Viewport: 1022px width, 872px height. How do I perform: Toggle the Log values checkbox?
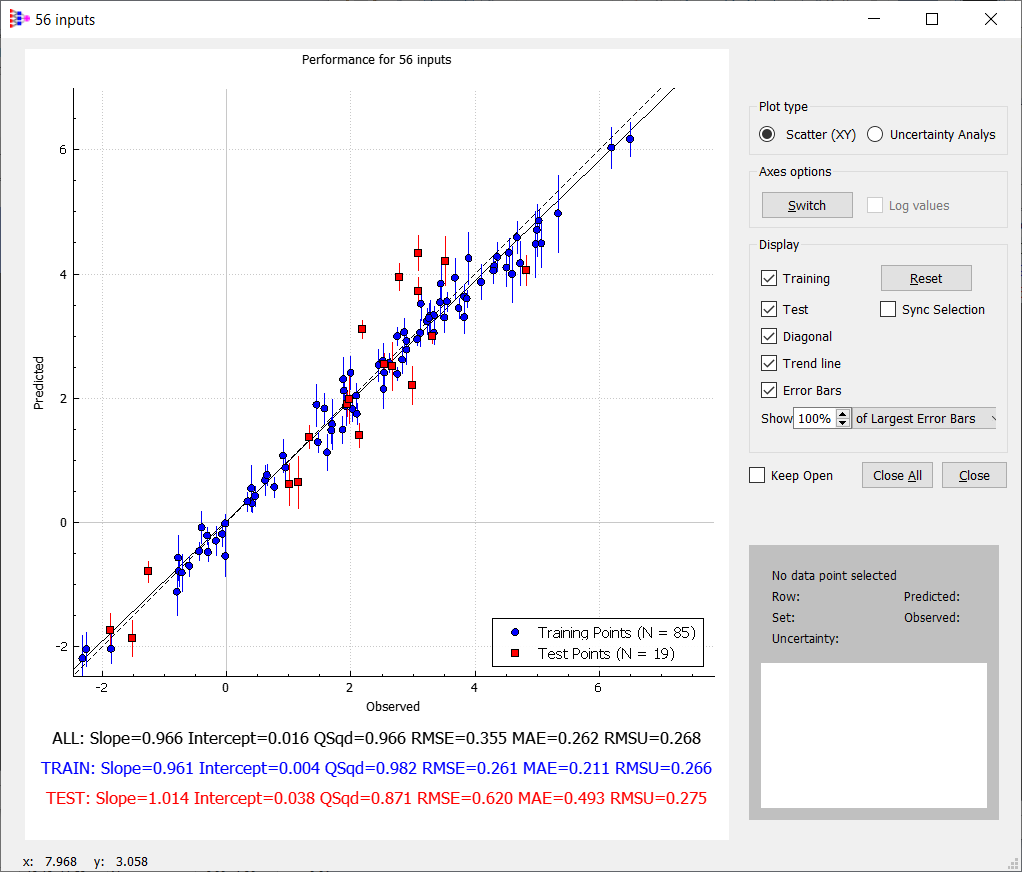875,205
